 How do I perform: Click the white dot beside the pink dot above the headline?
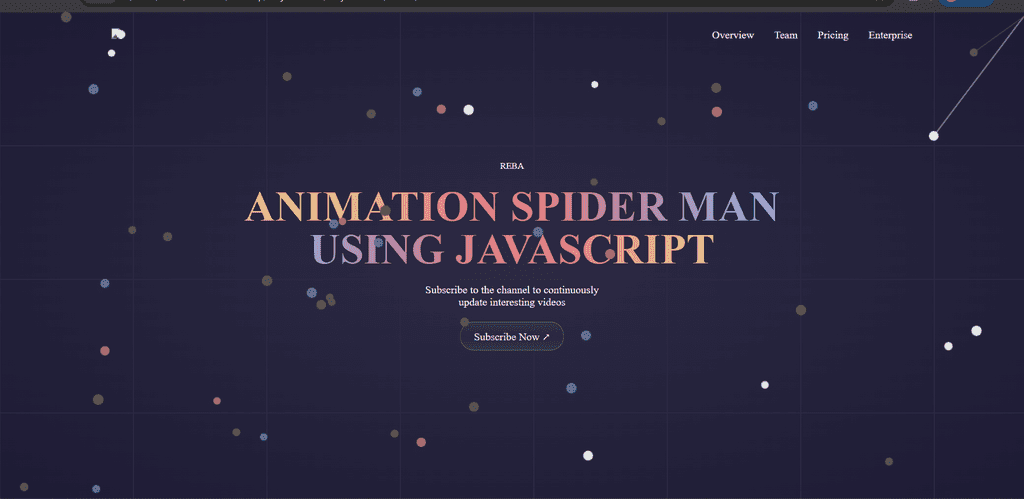pyautogui.click(x=468, y=109)
